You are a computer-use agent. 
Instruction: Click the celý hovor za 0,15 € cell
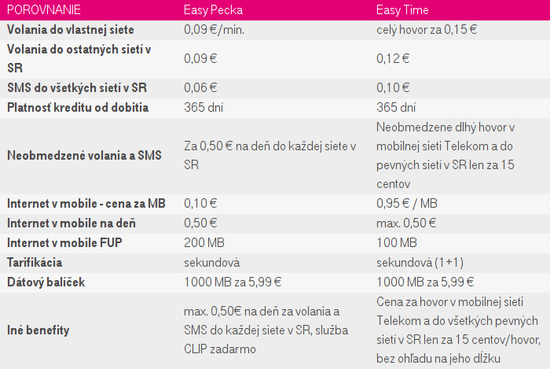tap(427, 30)
